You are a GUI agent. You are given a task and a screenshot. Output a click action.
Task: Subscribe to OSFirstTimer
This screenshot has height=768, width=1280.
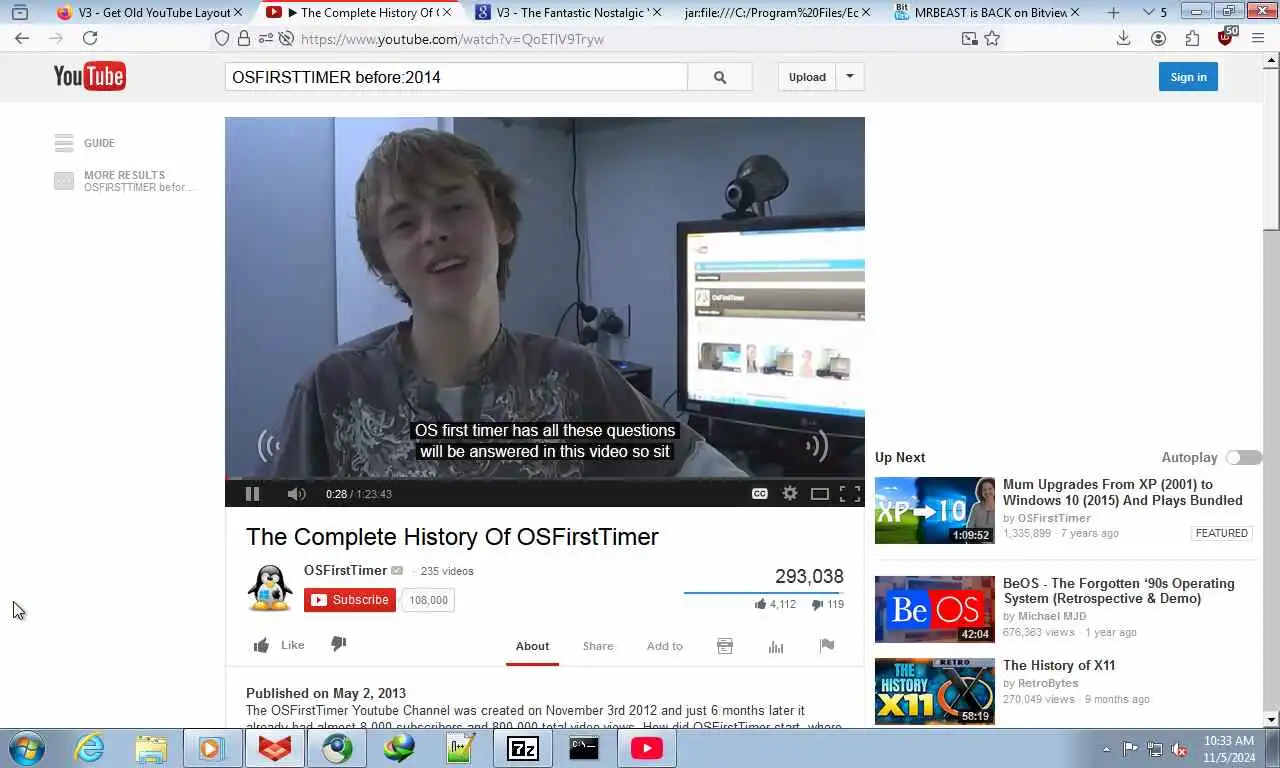(350, 600)
